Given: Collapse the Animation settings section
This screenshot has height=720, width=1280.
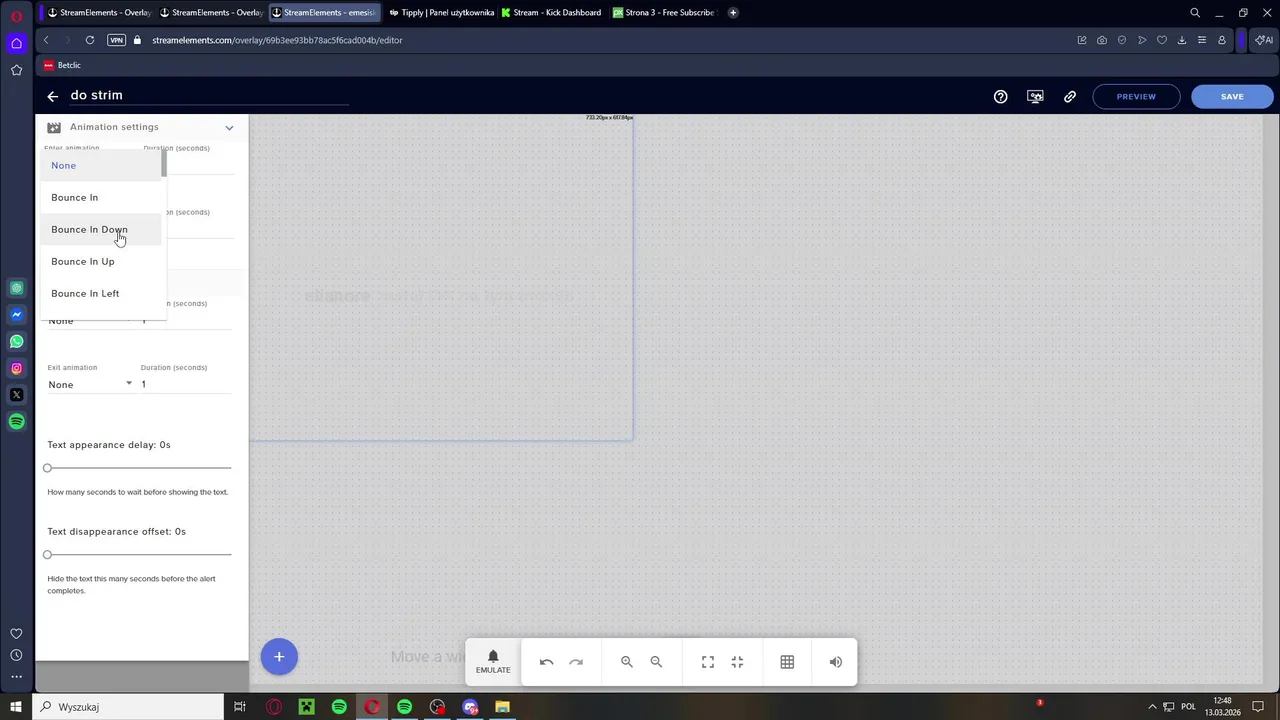Looking at the screenshot, I should (x=229, y=127).
